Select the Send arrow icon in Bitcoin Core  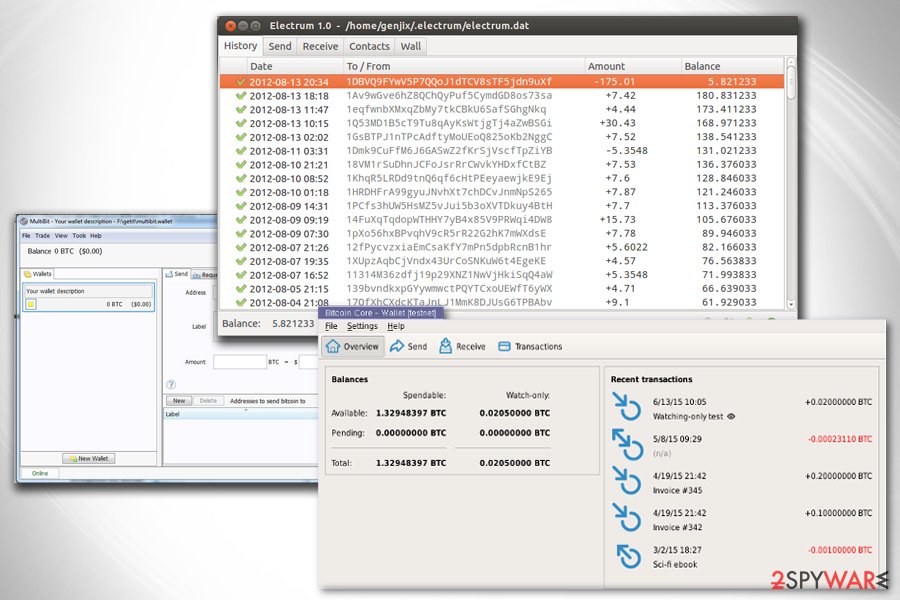(397, 346)
